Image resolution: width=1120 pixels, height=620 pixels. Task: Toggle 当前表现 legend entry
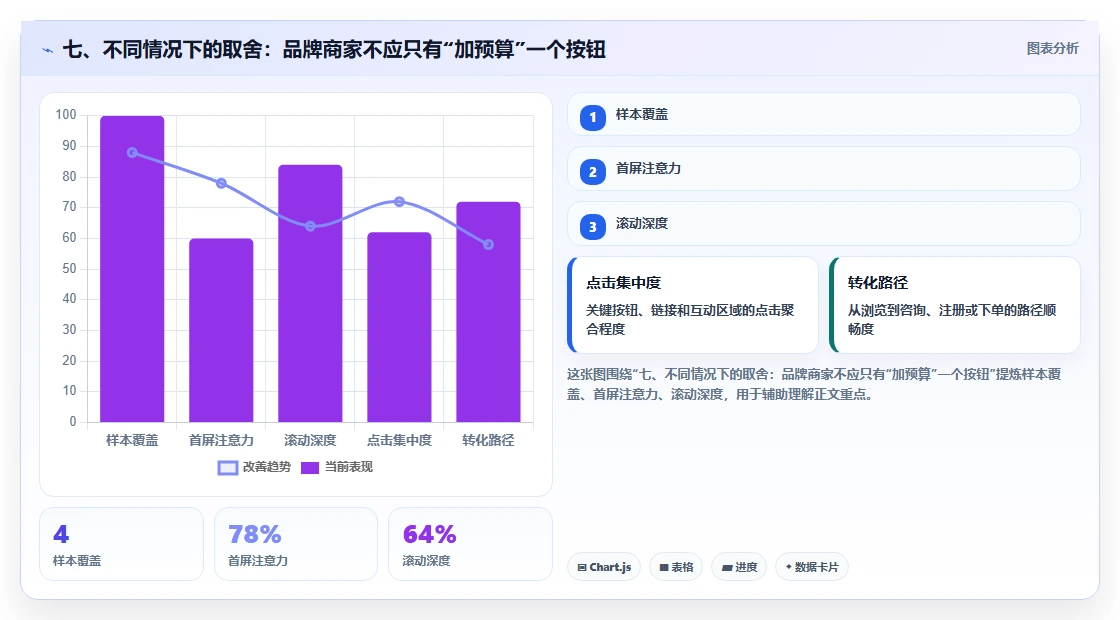(337, 467)
